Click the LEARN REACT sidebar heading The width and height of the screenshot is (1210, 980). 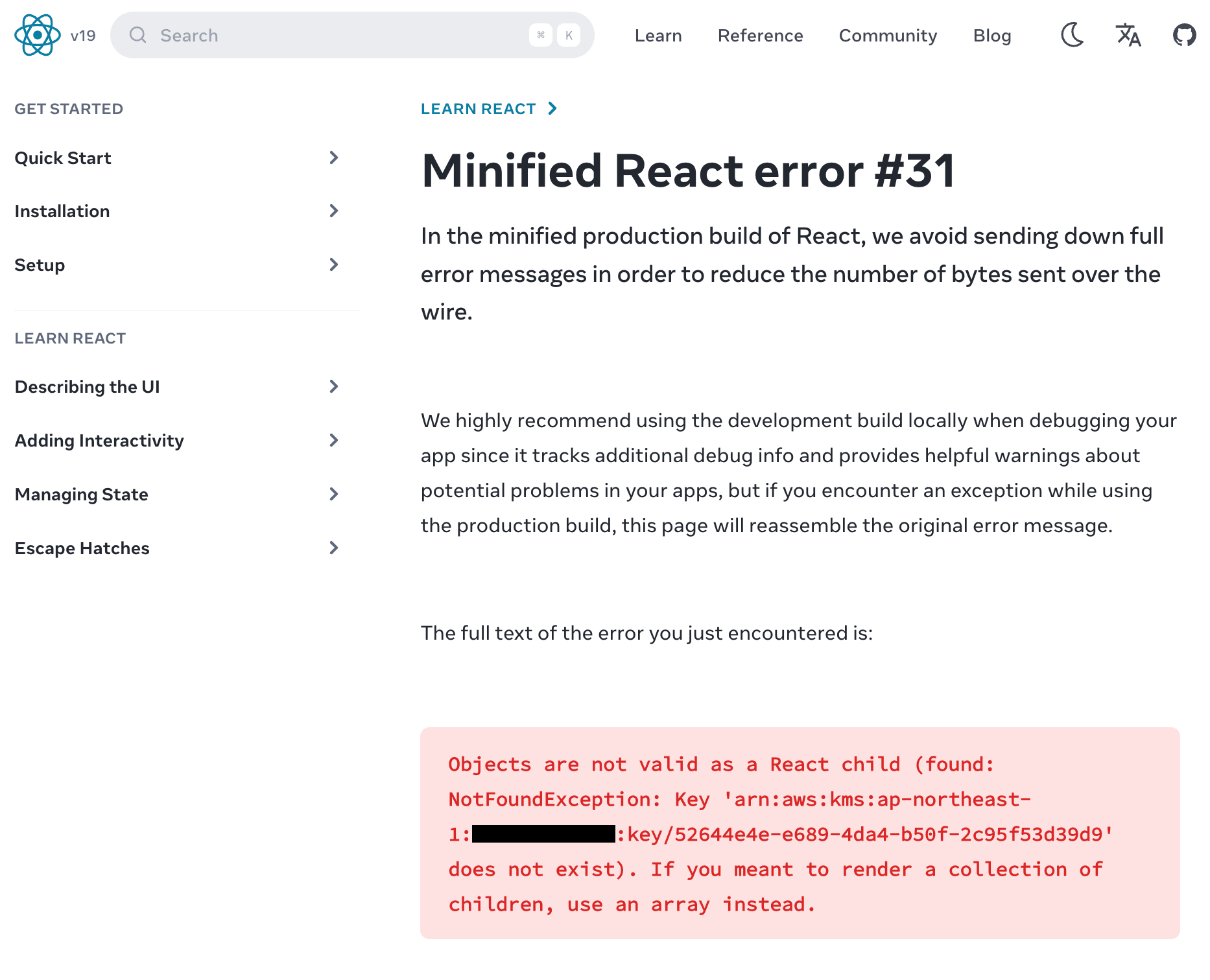[x=70, y=338]
